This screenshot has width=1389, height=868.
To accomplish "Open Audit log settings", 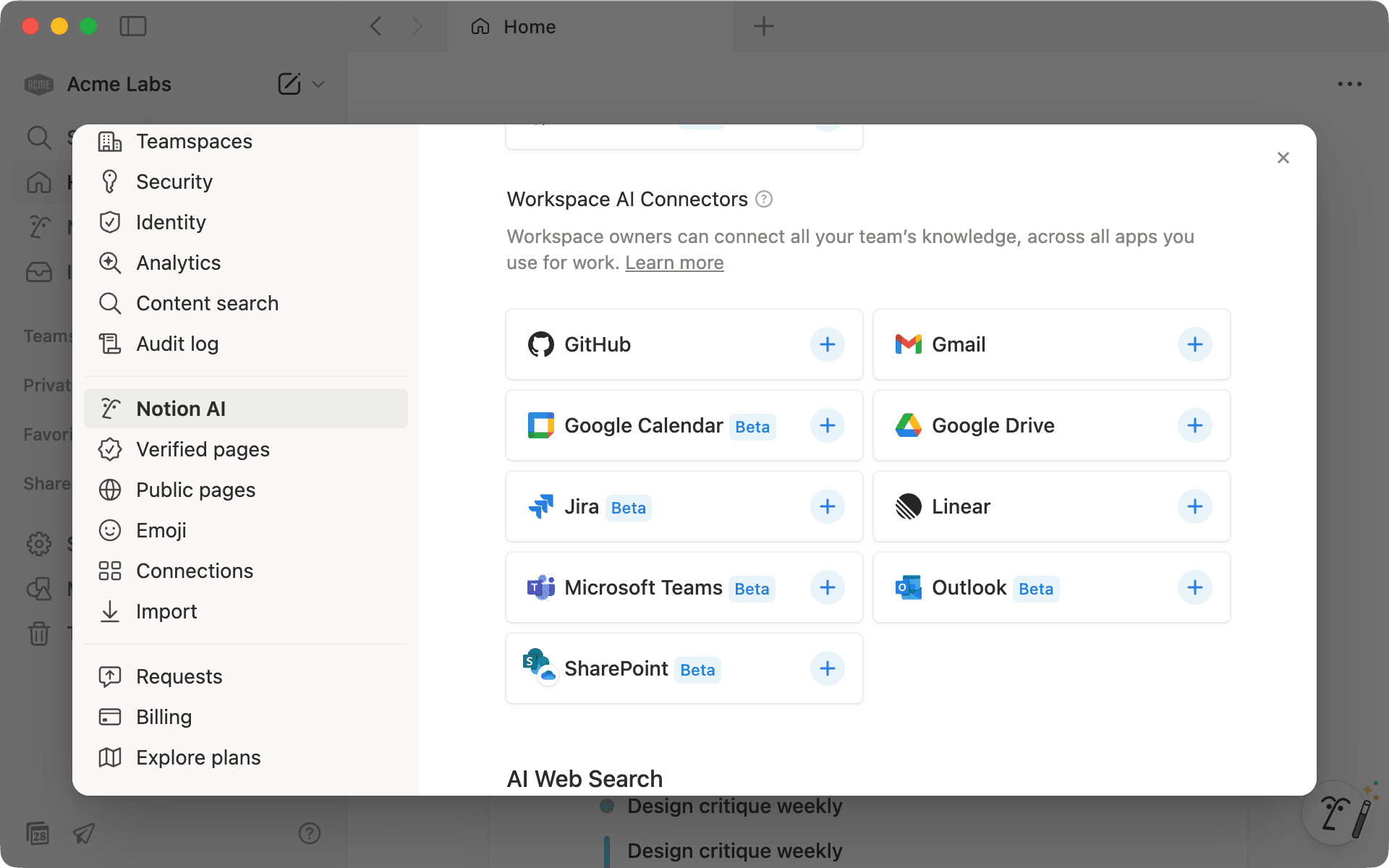I will click(x=178, y=344).
